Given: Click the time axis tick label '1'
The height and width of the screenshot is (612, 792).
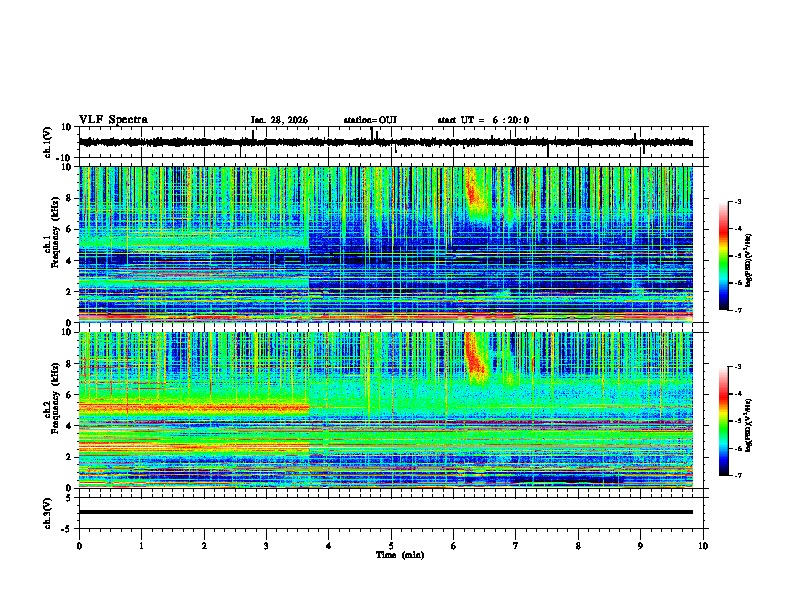Looking at the screenshot, I should click(x=141, y=546).
